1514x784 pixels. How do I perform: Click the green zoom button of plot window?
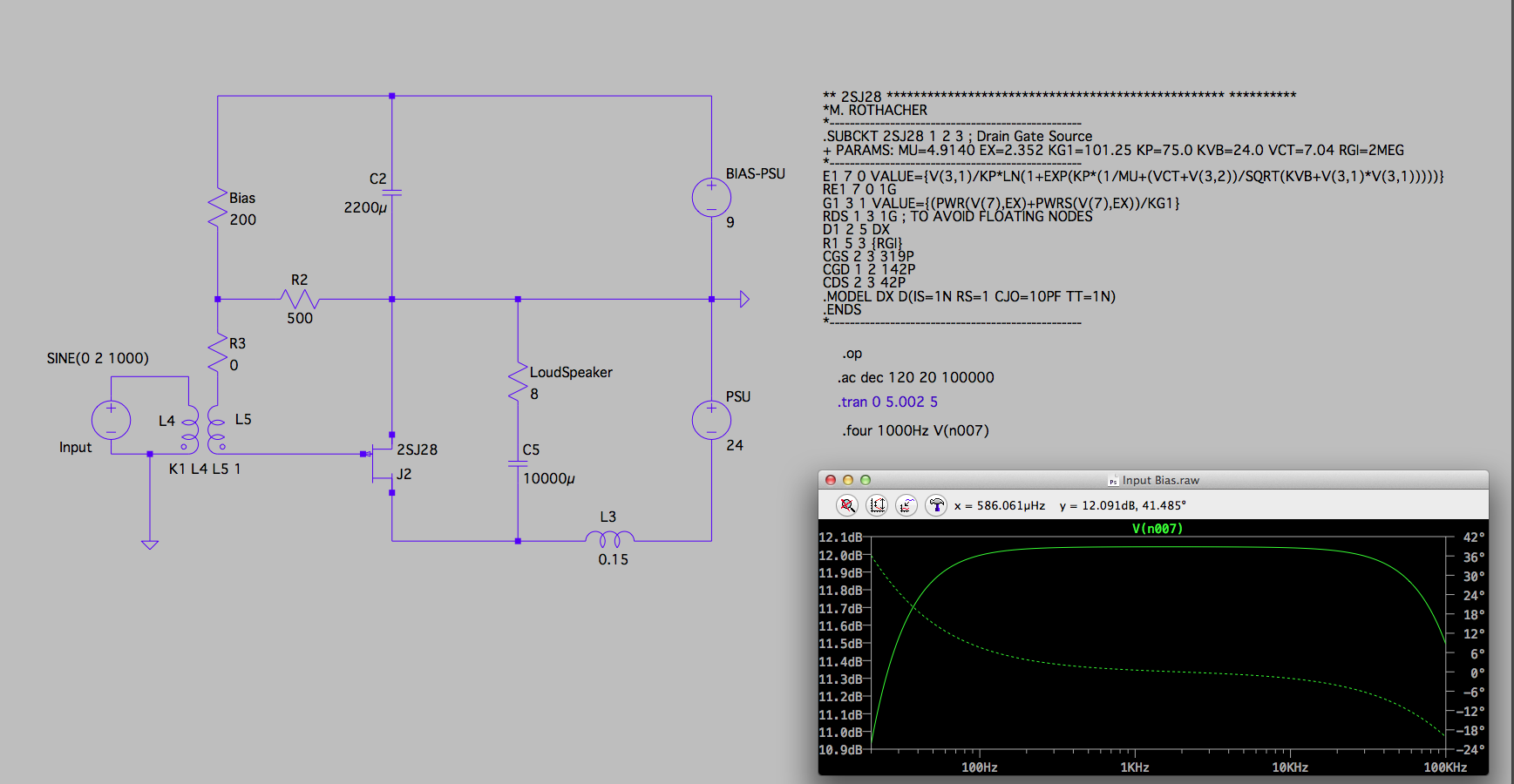866,480
